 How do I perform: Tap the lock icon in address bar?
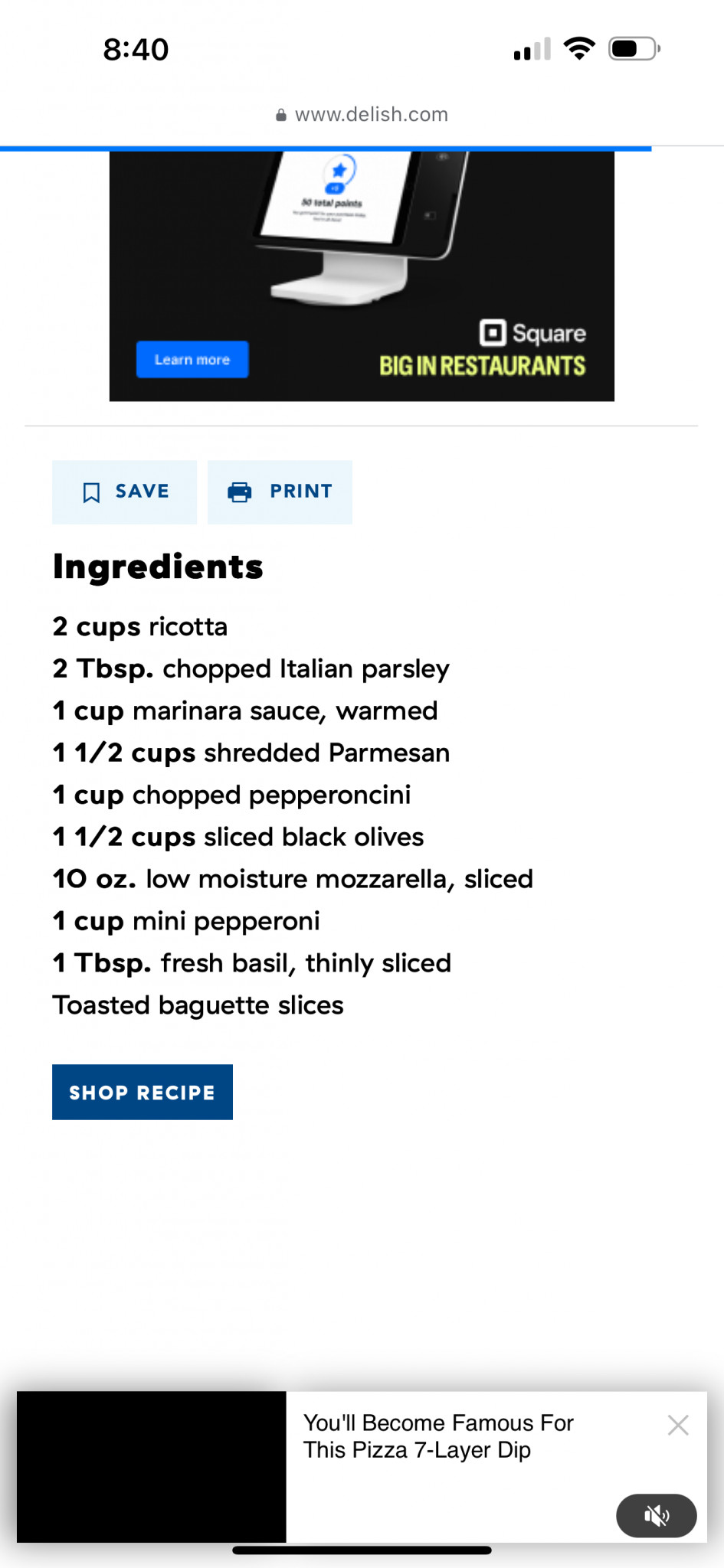coord(281,115)
